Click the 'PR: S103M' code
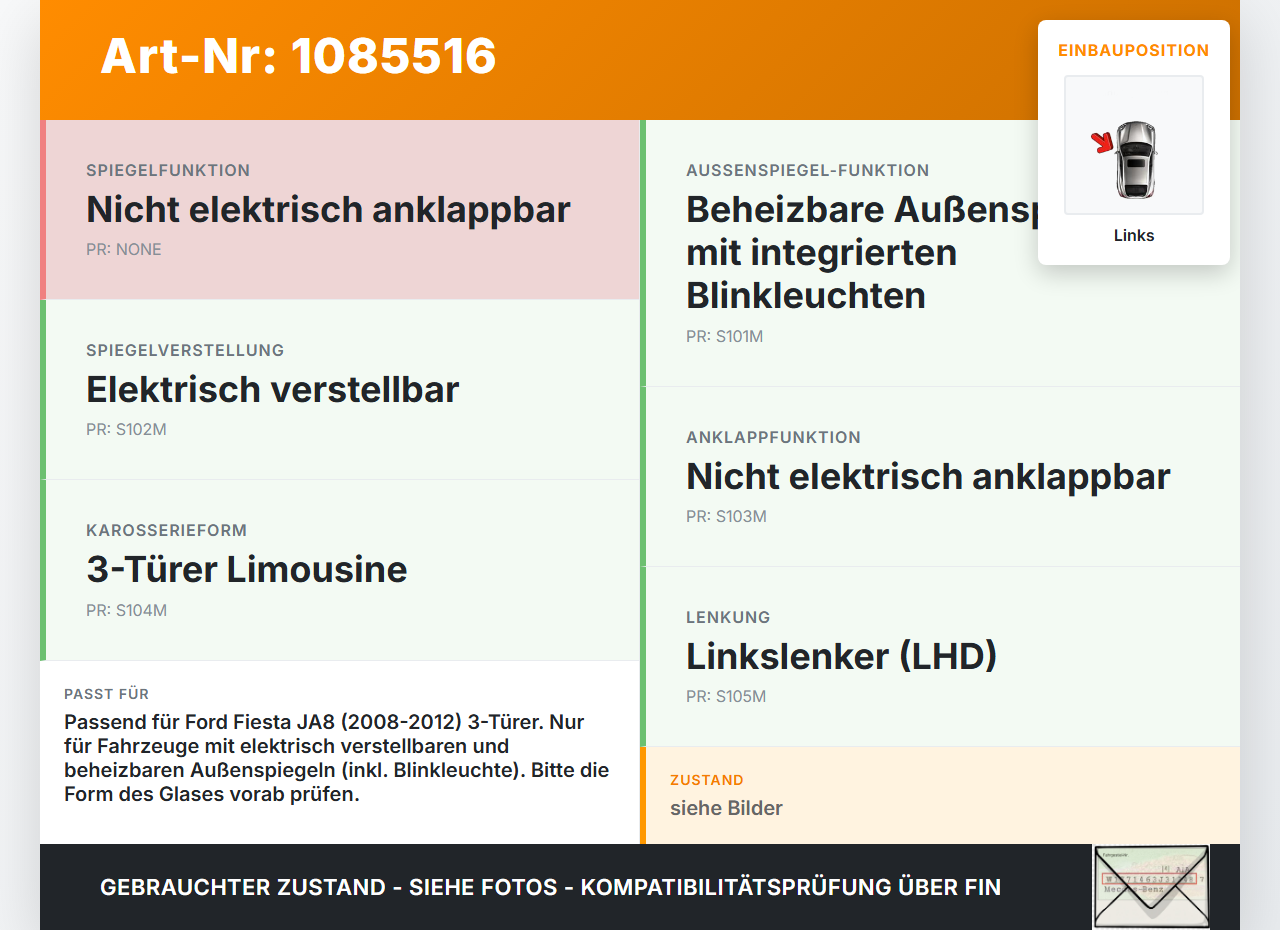The width and height of the screenshot is (1280, 930). [x=726, y=517]
